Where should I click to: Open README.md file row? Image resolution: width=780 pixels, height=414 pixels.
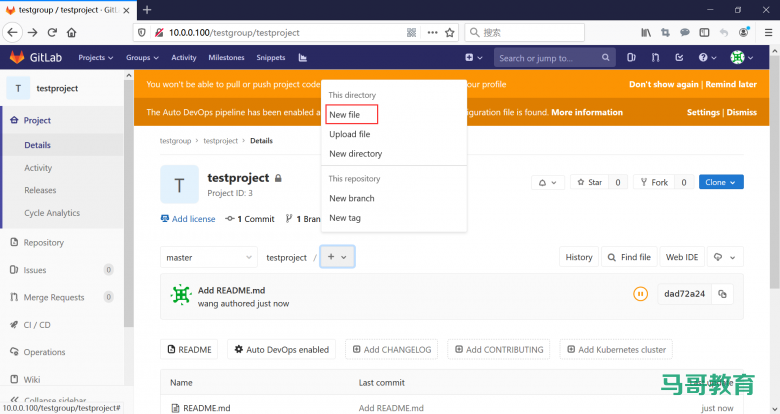[x=452, y=408]
